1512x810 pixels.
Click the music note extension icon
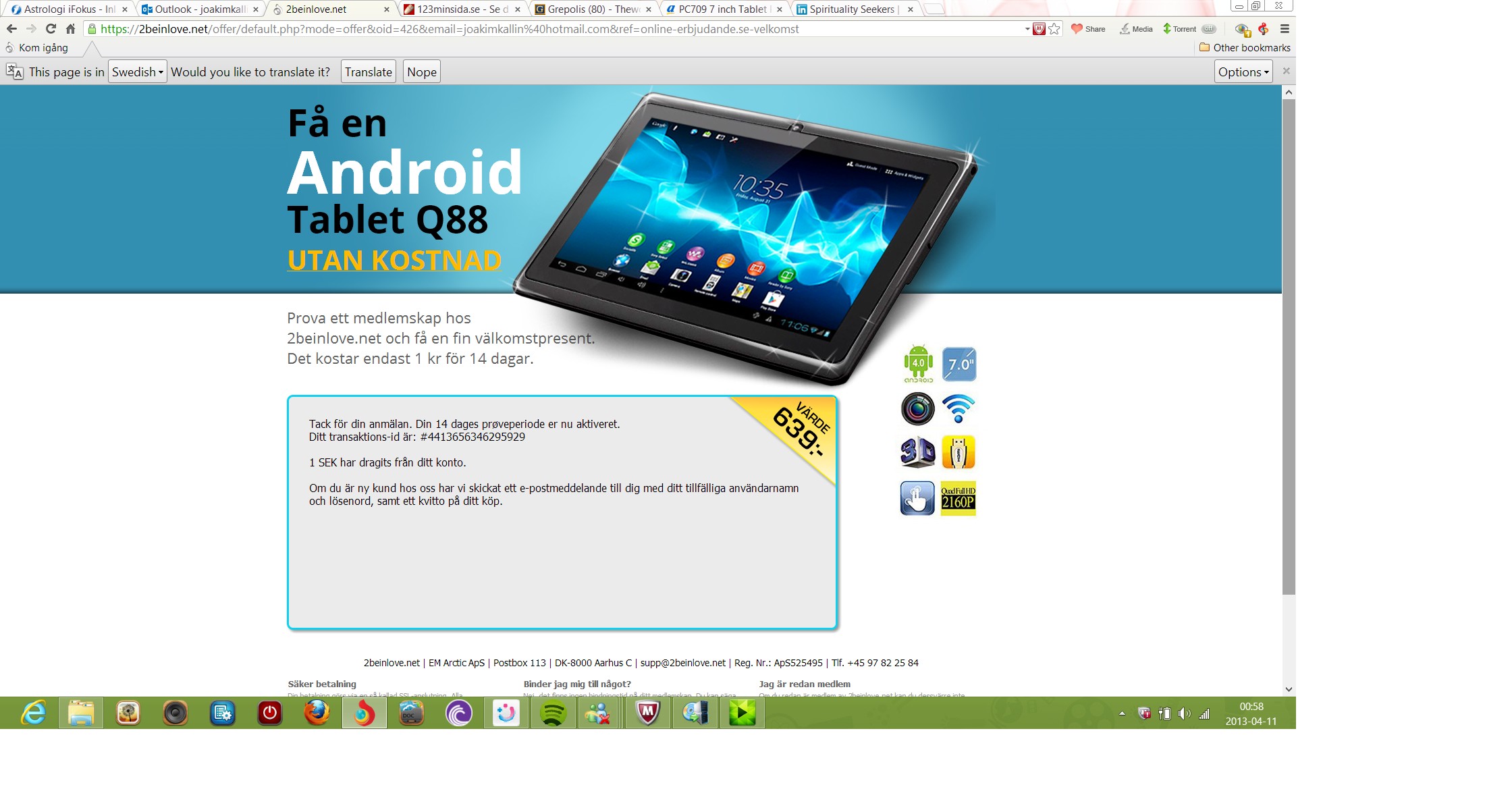[1264, 29]
